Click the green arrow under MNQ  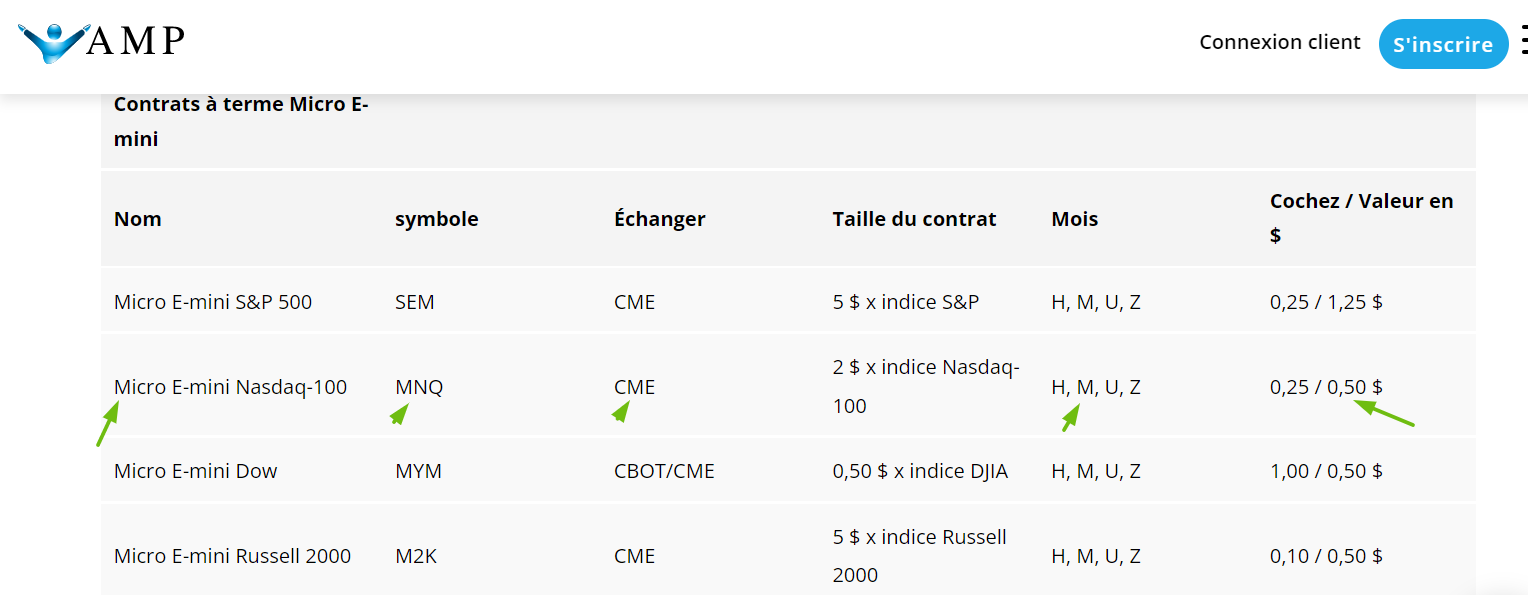tap(400, 413)
